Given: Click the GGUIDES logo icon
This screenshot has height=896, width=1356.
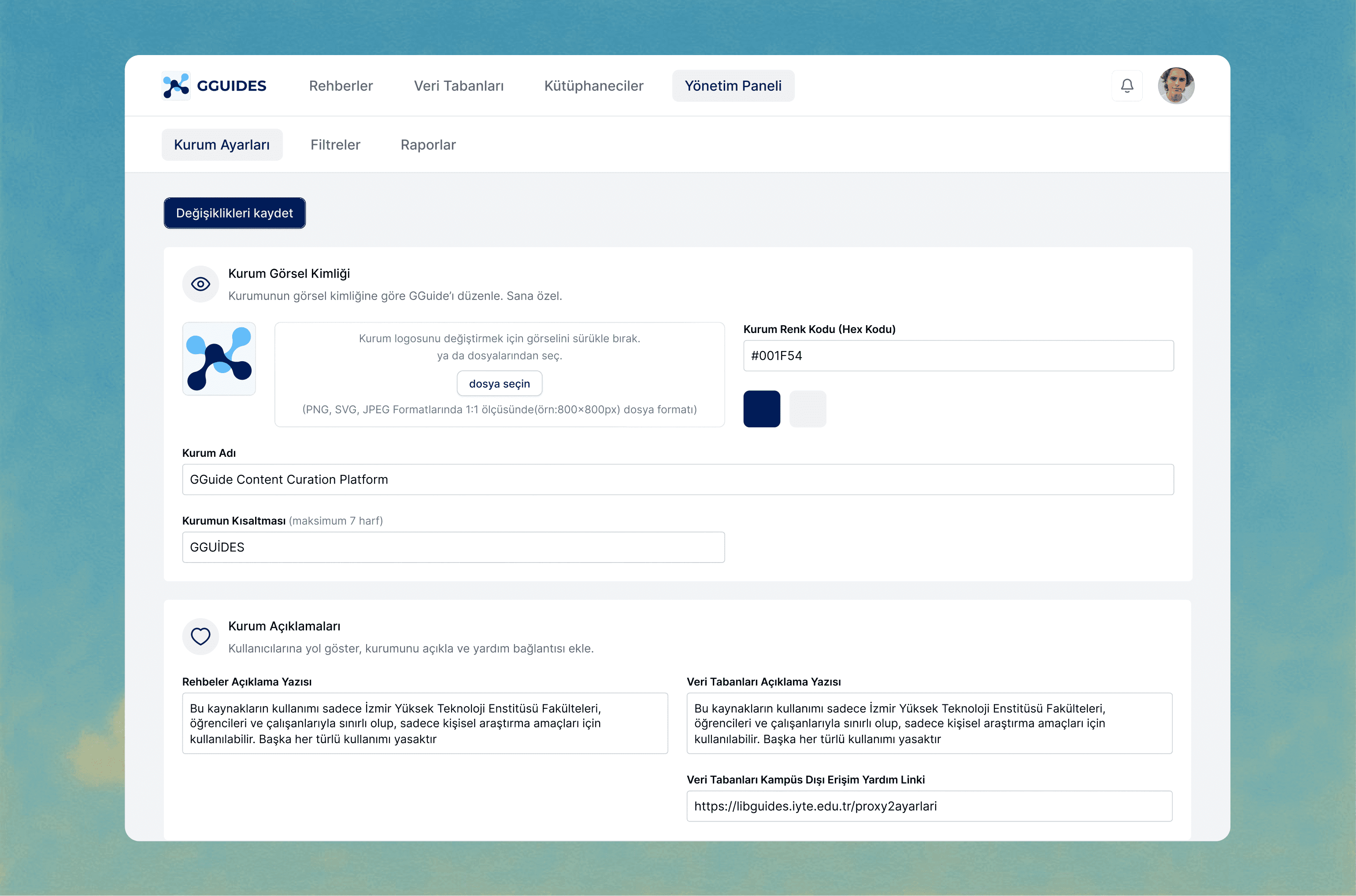Looking at the screenshot, I should (176, 86).
